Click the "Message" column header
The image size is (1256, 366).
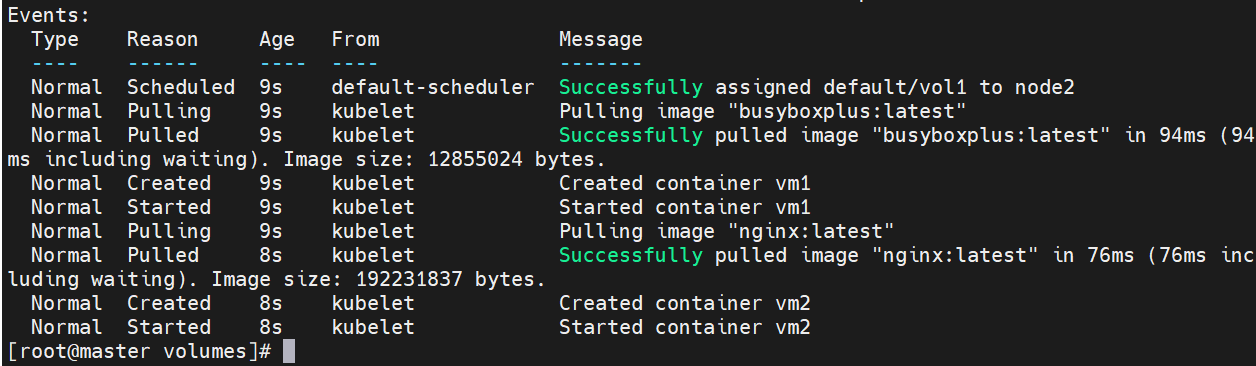click(x=600, y=40)
